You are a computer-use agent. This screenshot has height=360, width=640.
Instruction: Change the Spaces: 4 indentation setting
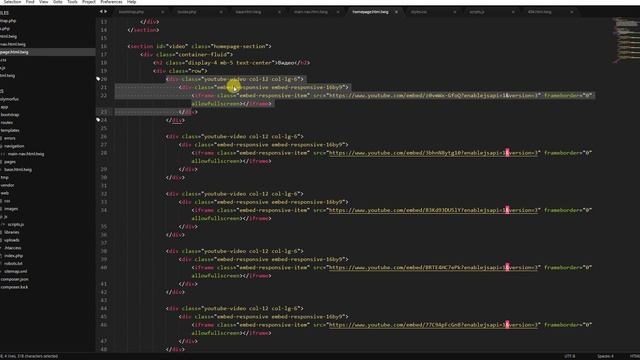[x=605, y=356]
